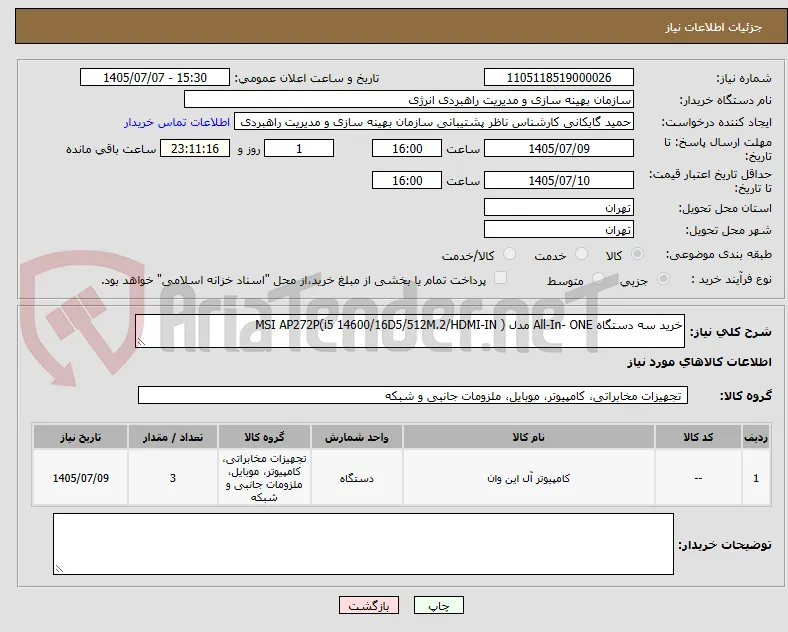Click the remaining time 23:11:16 field

point(195,149)
